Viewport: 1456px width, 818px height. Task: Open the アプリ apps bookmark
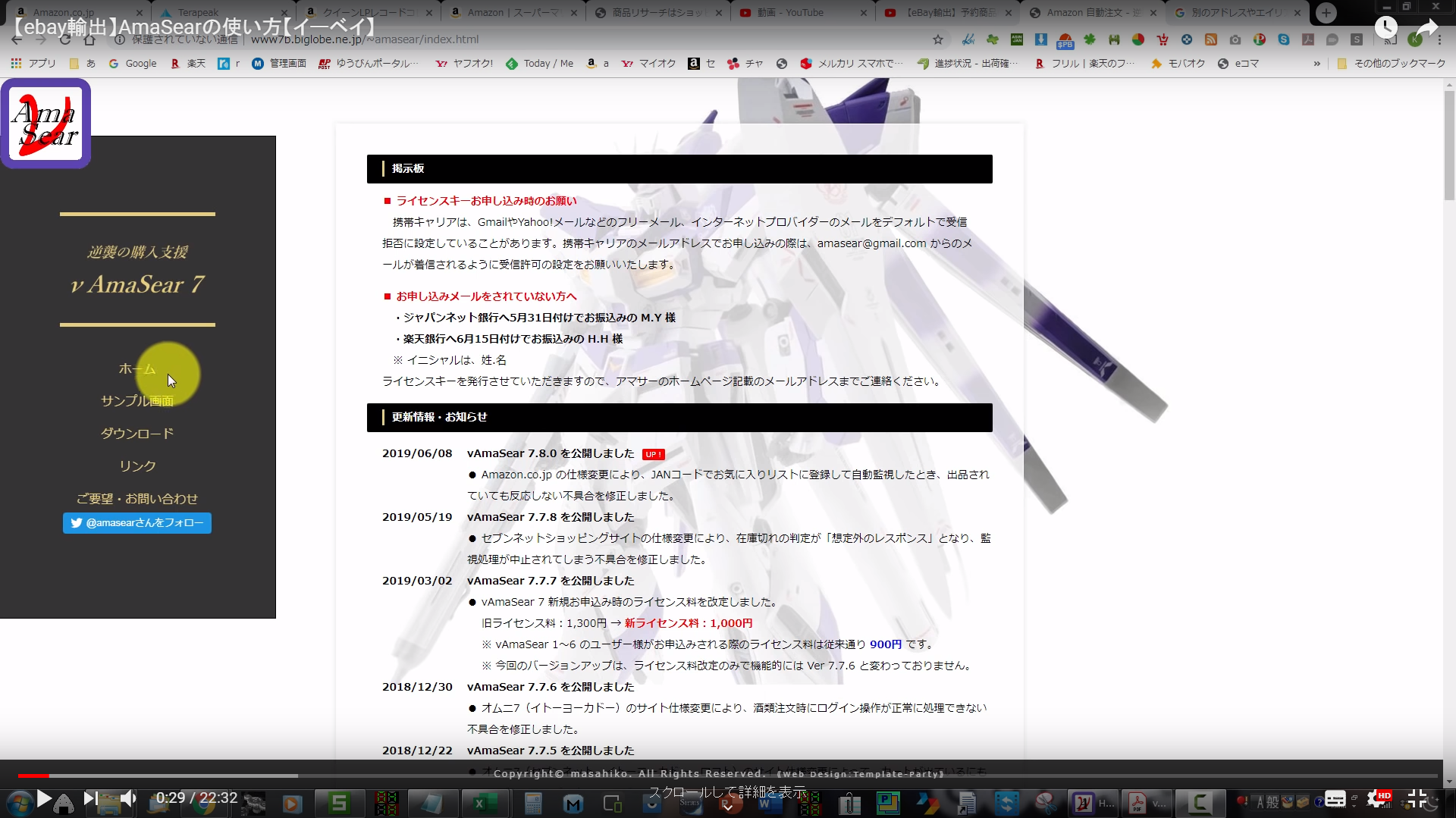[34, 64]
